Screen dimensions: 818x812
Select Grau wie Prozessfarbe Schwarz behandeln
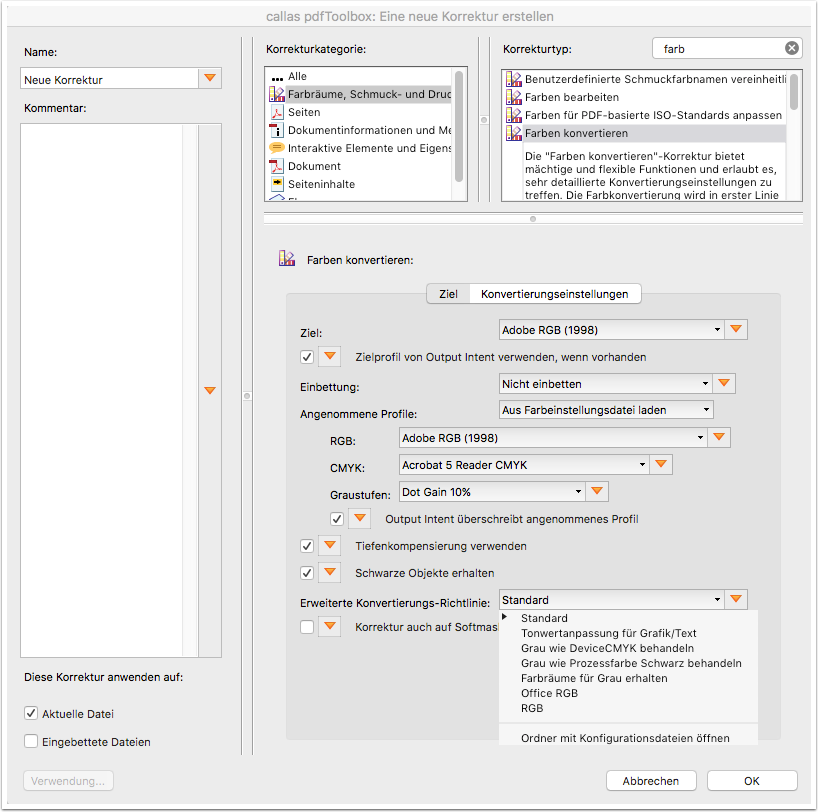(x=628, y=663)
